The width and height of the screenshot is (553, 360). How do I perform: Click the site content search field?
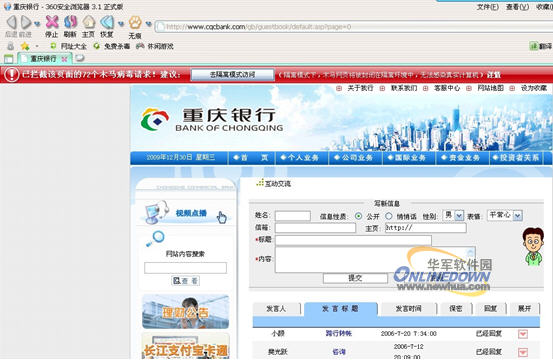click(x=185, y=268)
